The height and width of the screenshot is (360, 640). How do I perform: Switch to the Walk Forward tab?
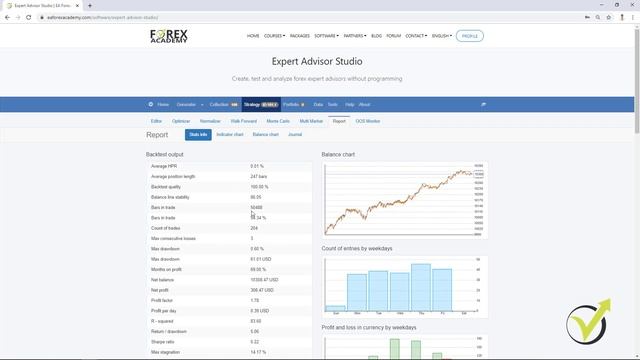pos(244,121)
